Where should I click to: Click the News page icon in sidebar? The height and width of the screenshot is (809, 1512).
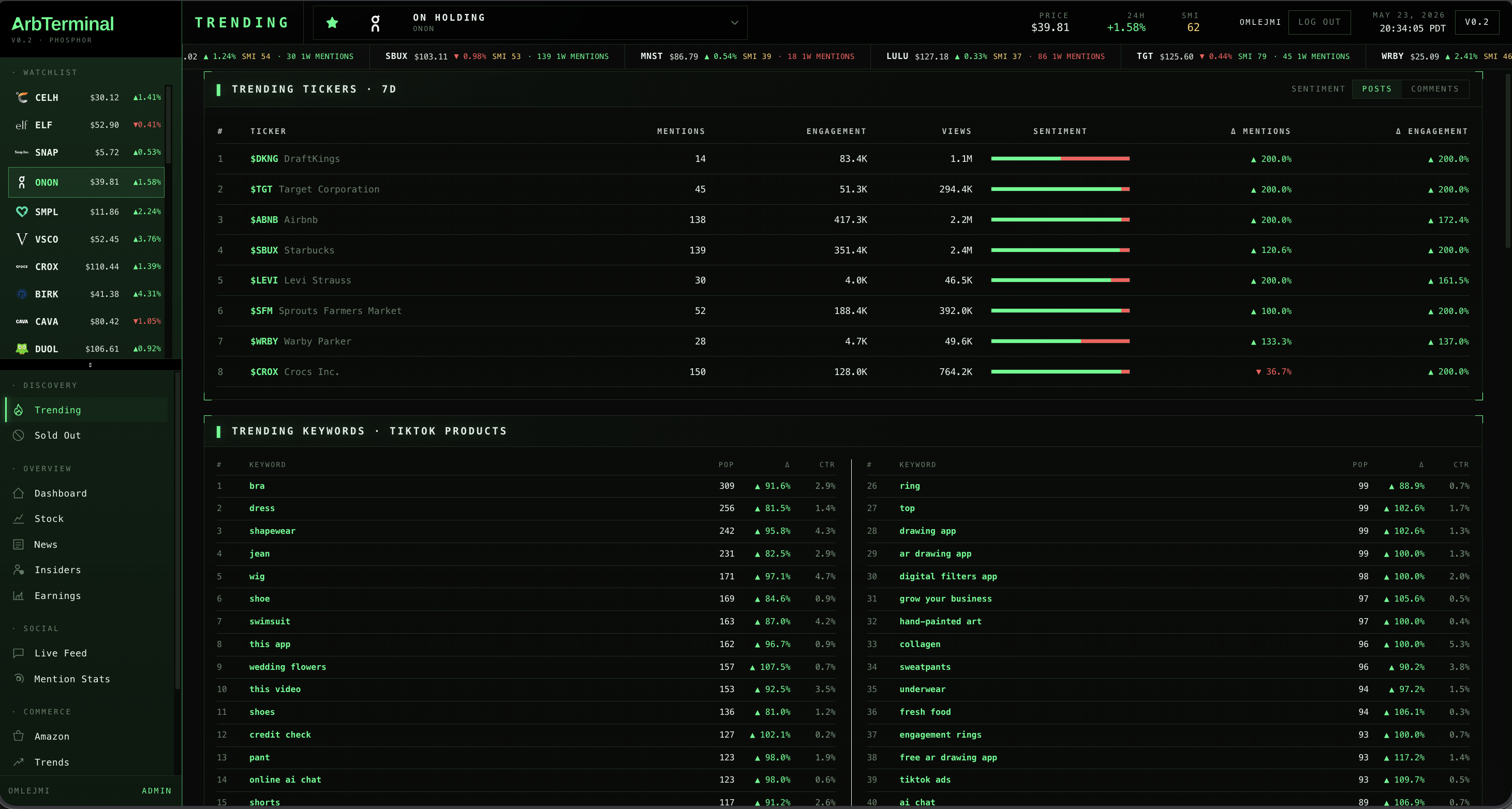point(19,544)
